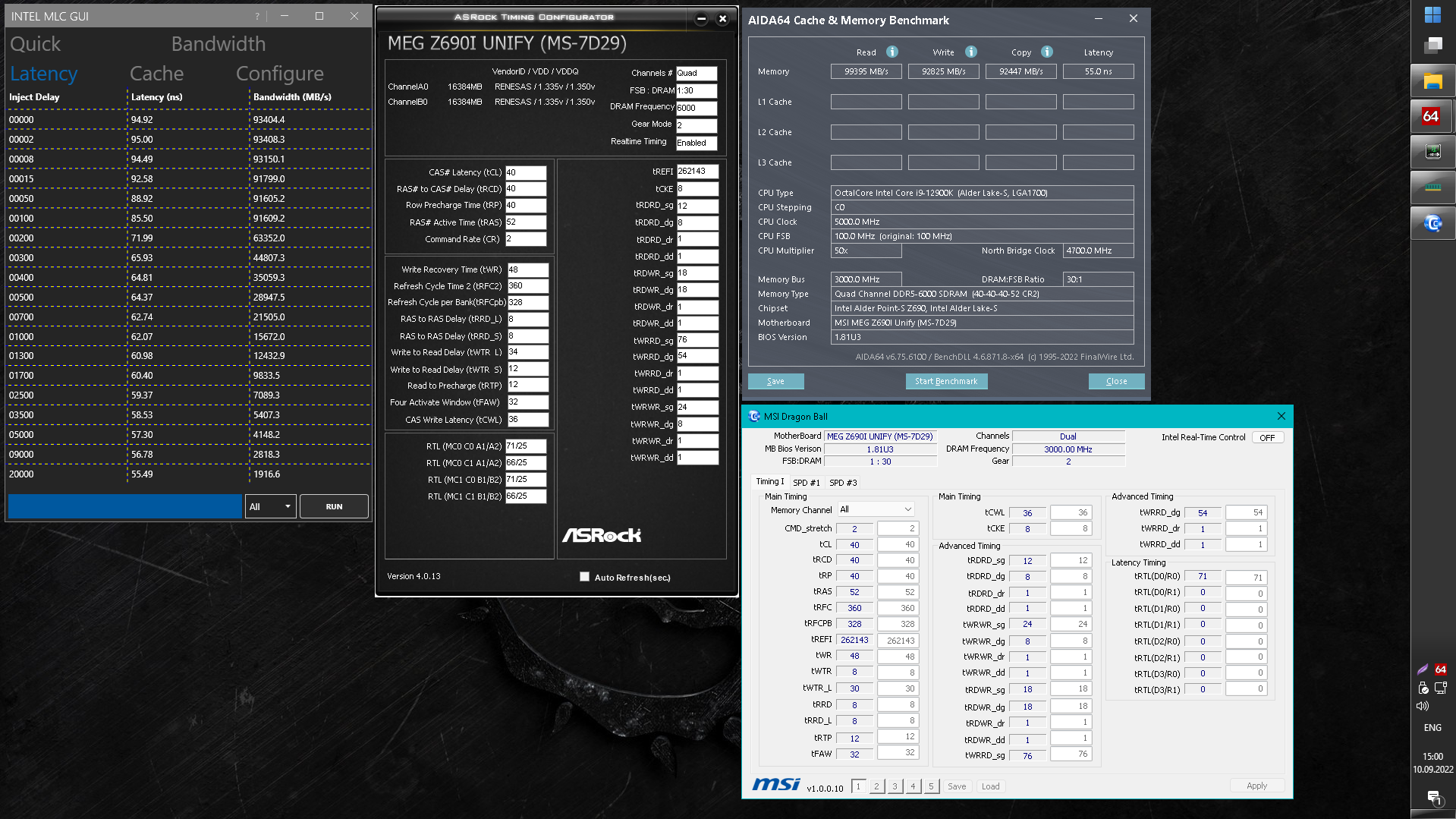Screen dimensions: 1456x819
Task: Select profile 1 in MSI Dragon Ball
Action: (858, 786)
